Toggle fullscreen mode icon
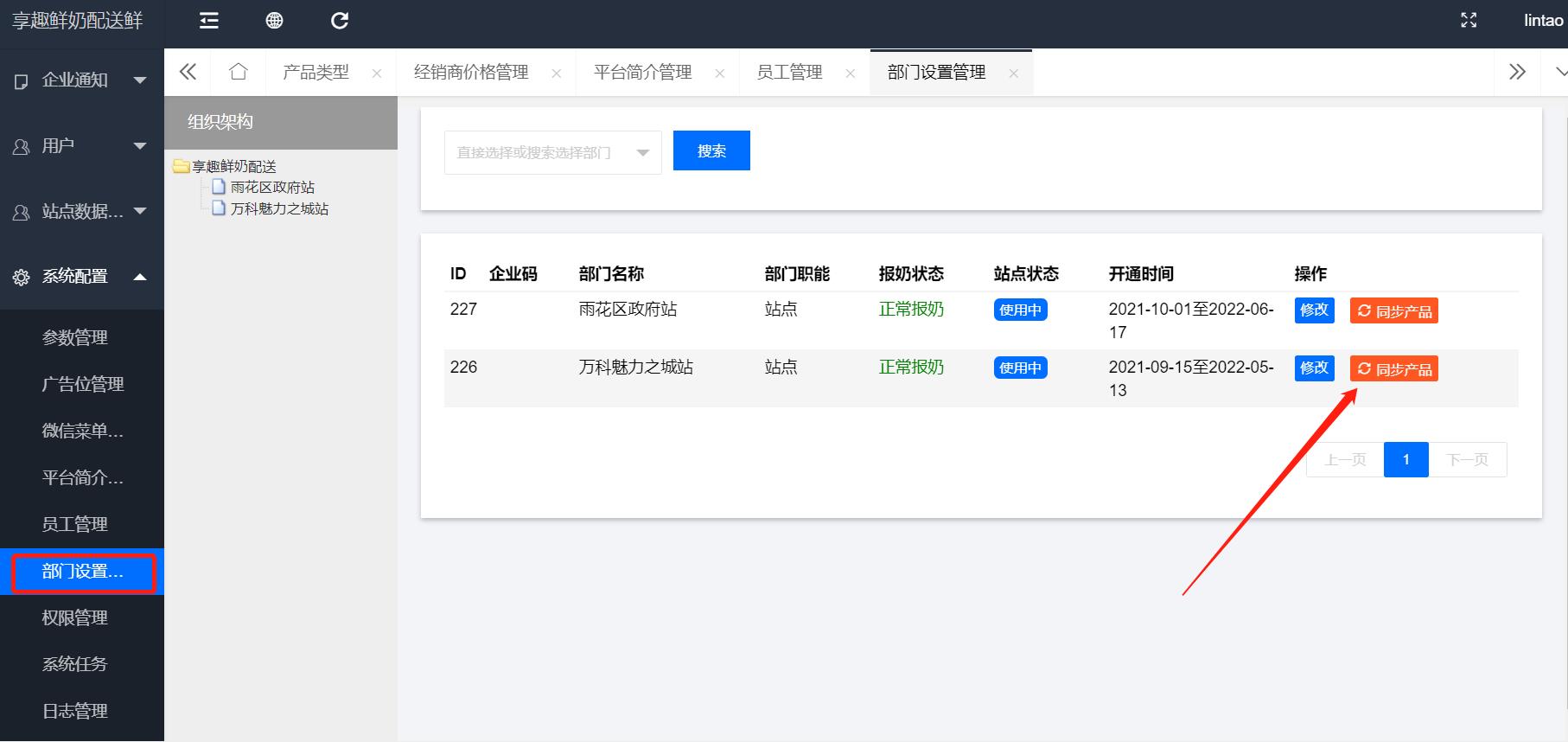1568x742 pixels. (1469, 21)
